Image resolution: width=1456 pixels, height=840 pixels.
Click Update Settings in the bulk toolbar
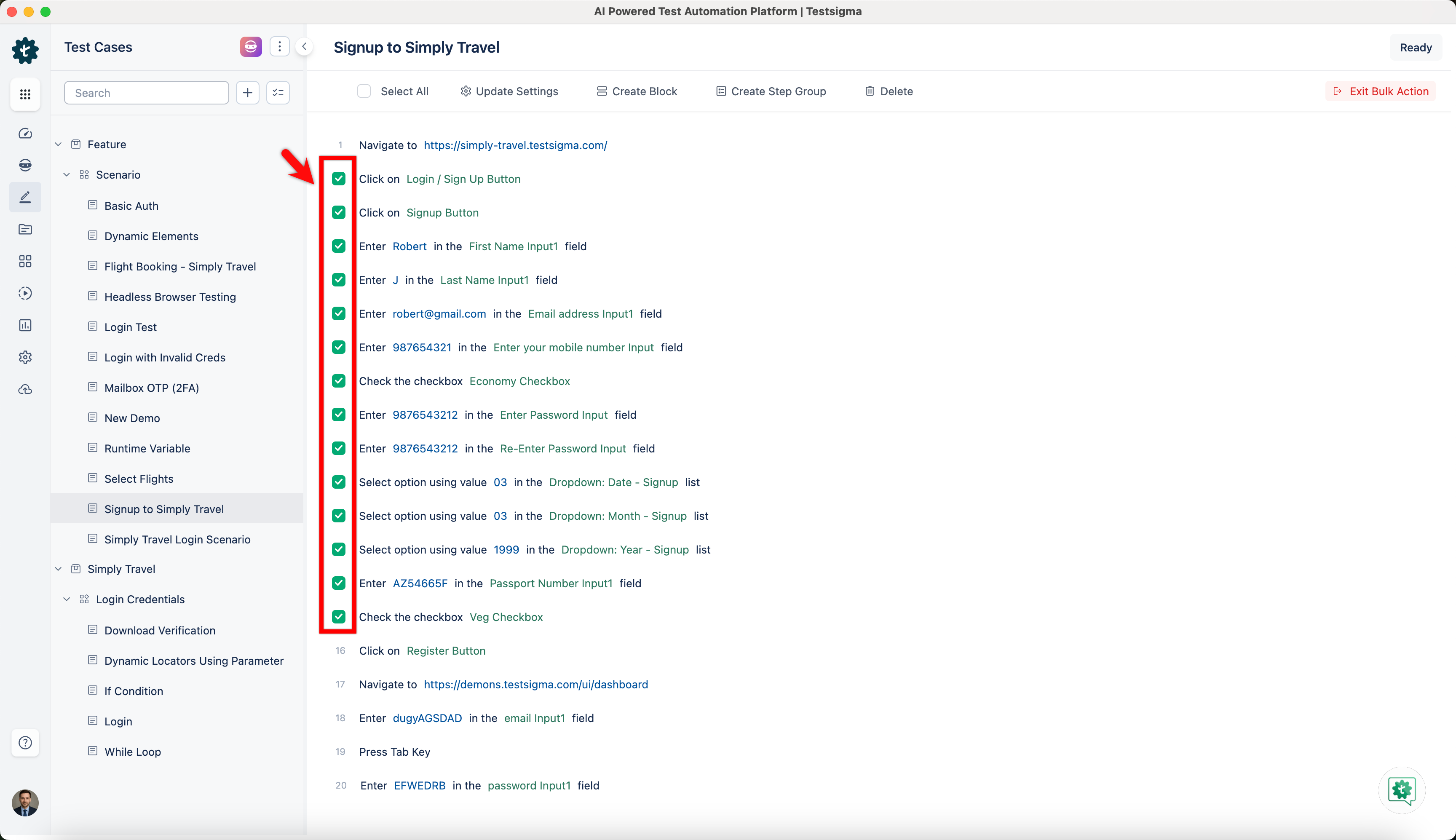509,91
